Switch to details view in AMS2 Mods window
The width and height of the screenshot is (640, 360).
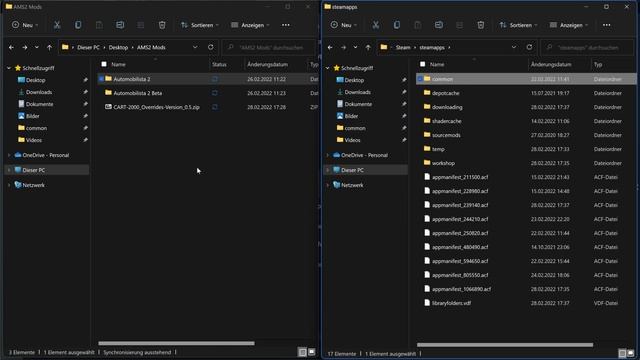[x=302, y=352]
